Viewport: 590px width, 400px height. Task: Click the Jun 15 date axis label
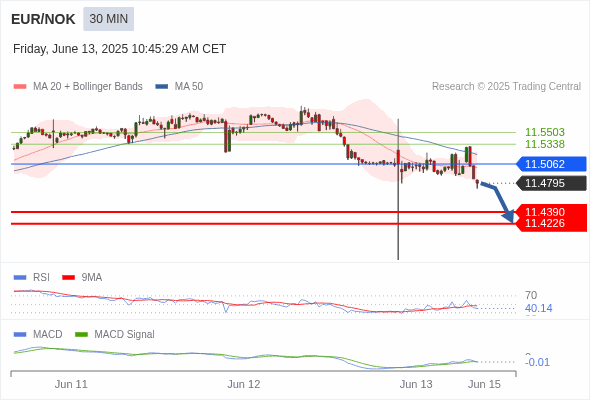484,384
